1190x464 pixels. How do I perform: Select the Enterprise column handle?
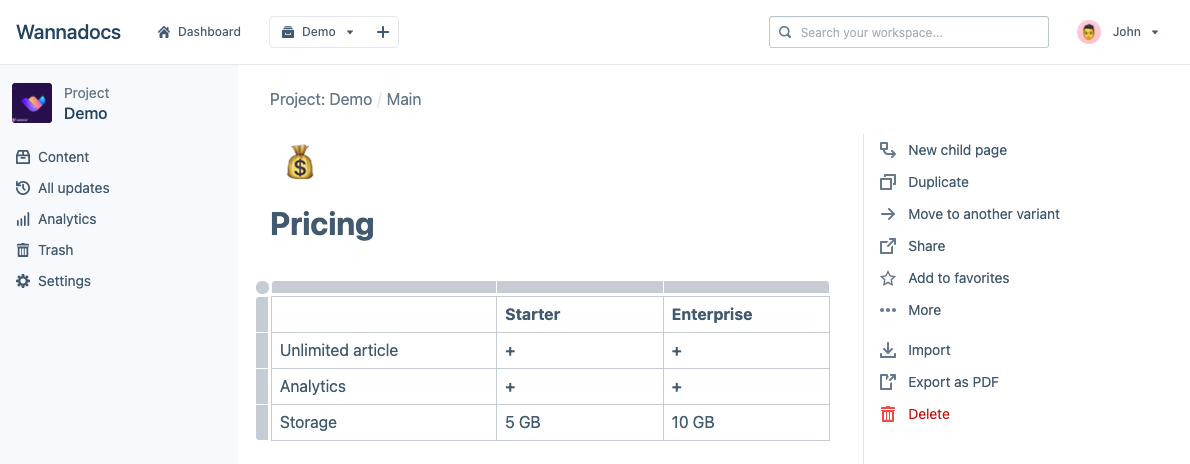point(746,287)
